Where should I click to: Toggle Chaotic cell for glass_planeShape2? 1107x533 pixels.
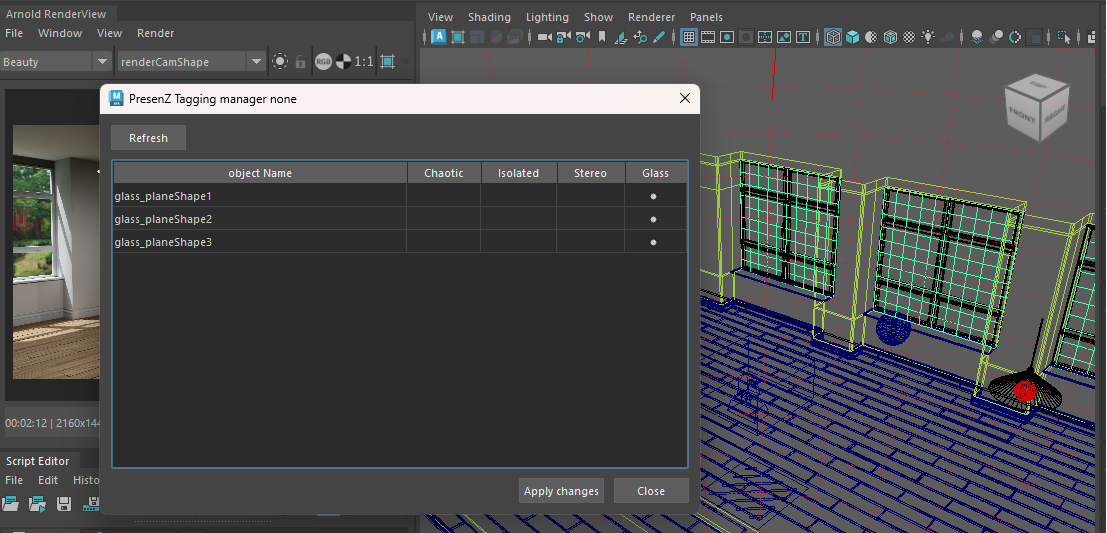pyautogui.click(x=443, y=219)
